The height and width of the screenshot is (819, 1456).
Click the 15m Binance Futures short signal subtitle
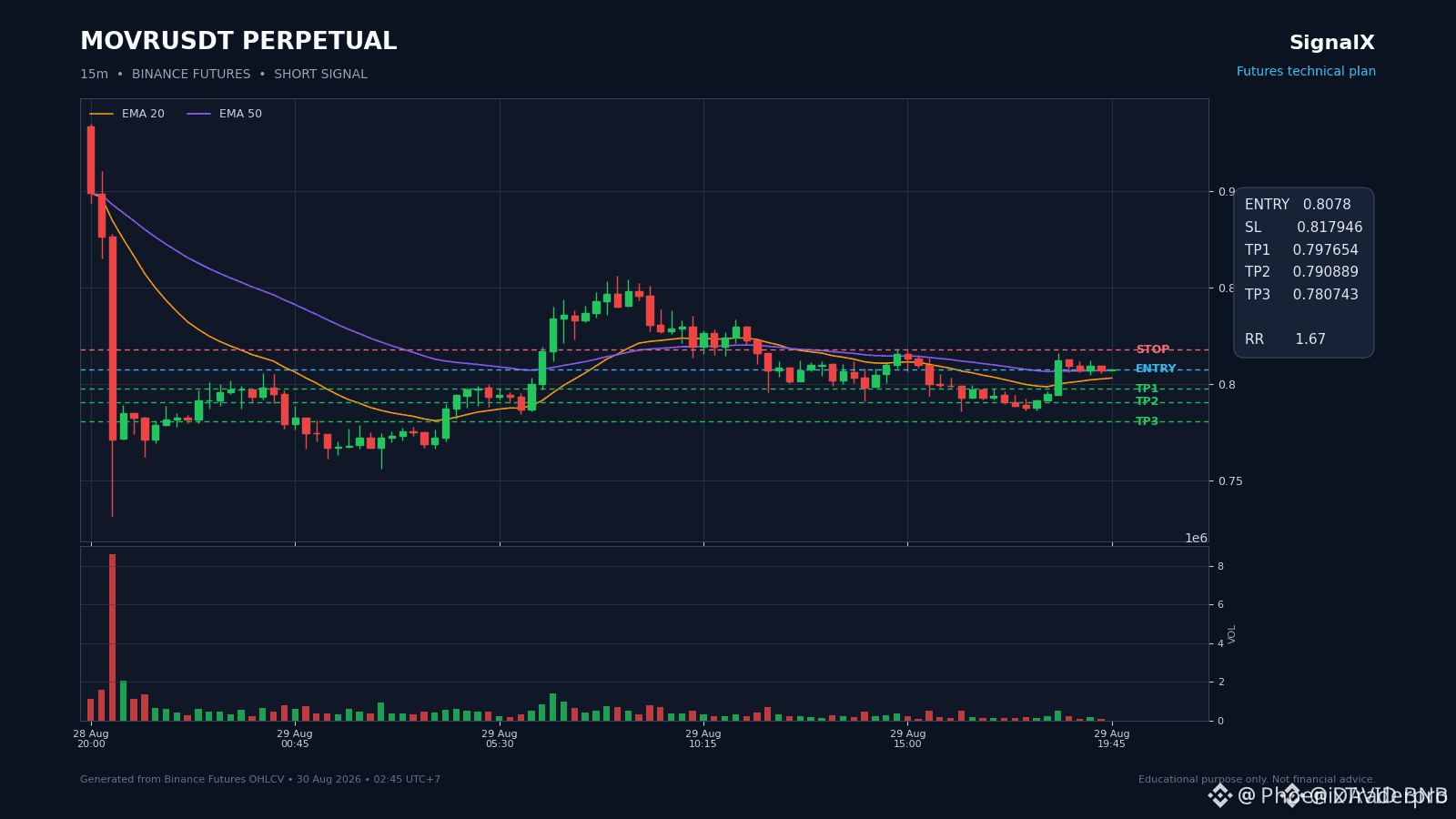tap(224, 75)
